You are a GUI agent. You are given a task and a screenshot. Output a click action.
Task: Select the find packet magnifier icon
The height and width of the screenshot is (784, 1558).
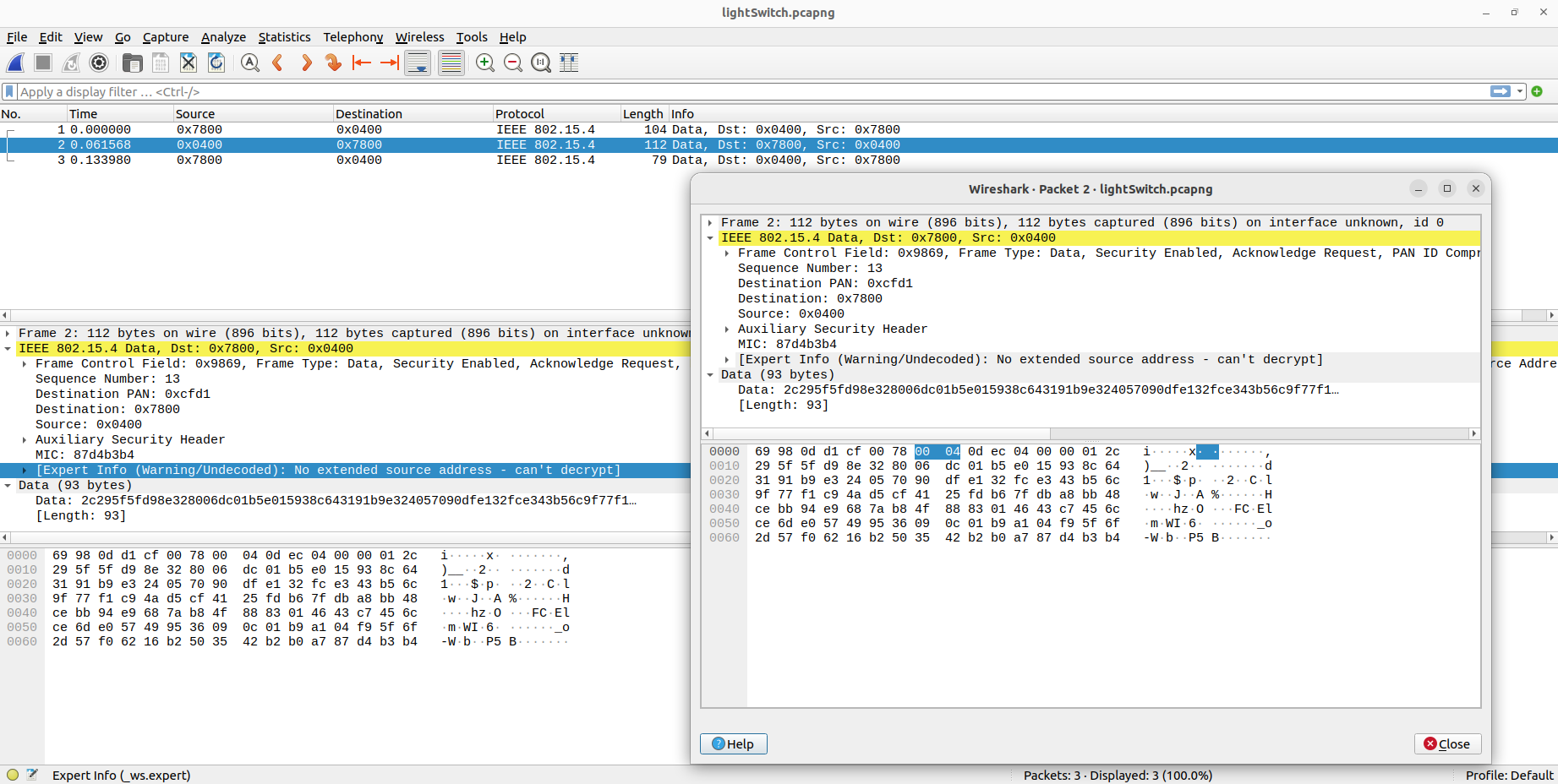250,63
